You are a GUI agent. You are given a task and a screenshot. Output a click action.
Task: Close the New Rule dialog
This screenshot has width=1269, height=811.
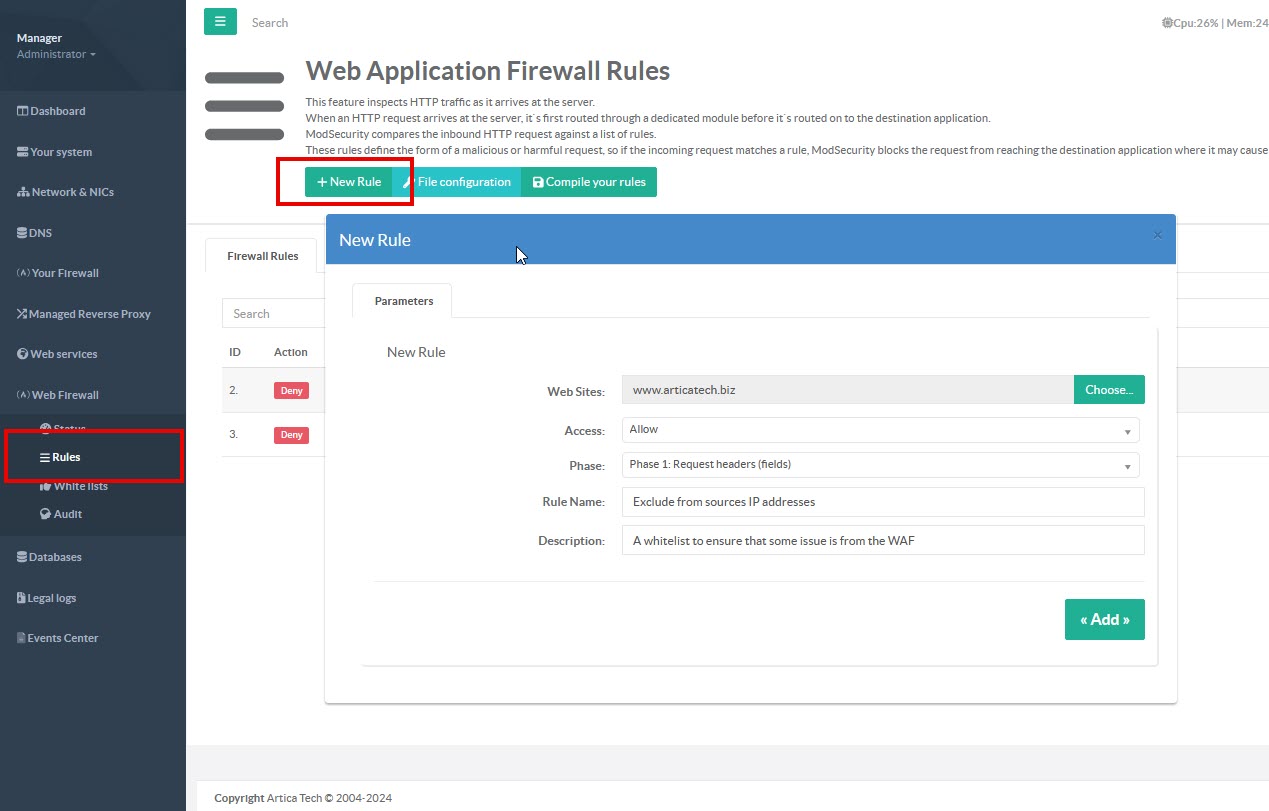click(1157, 236)
